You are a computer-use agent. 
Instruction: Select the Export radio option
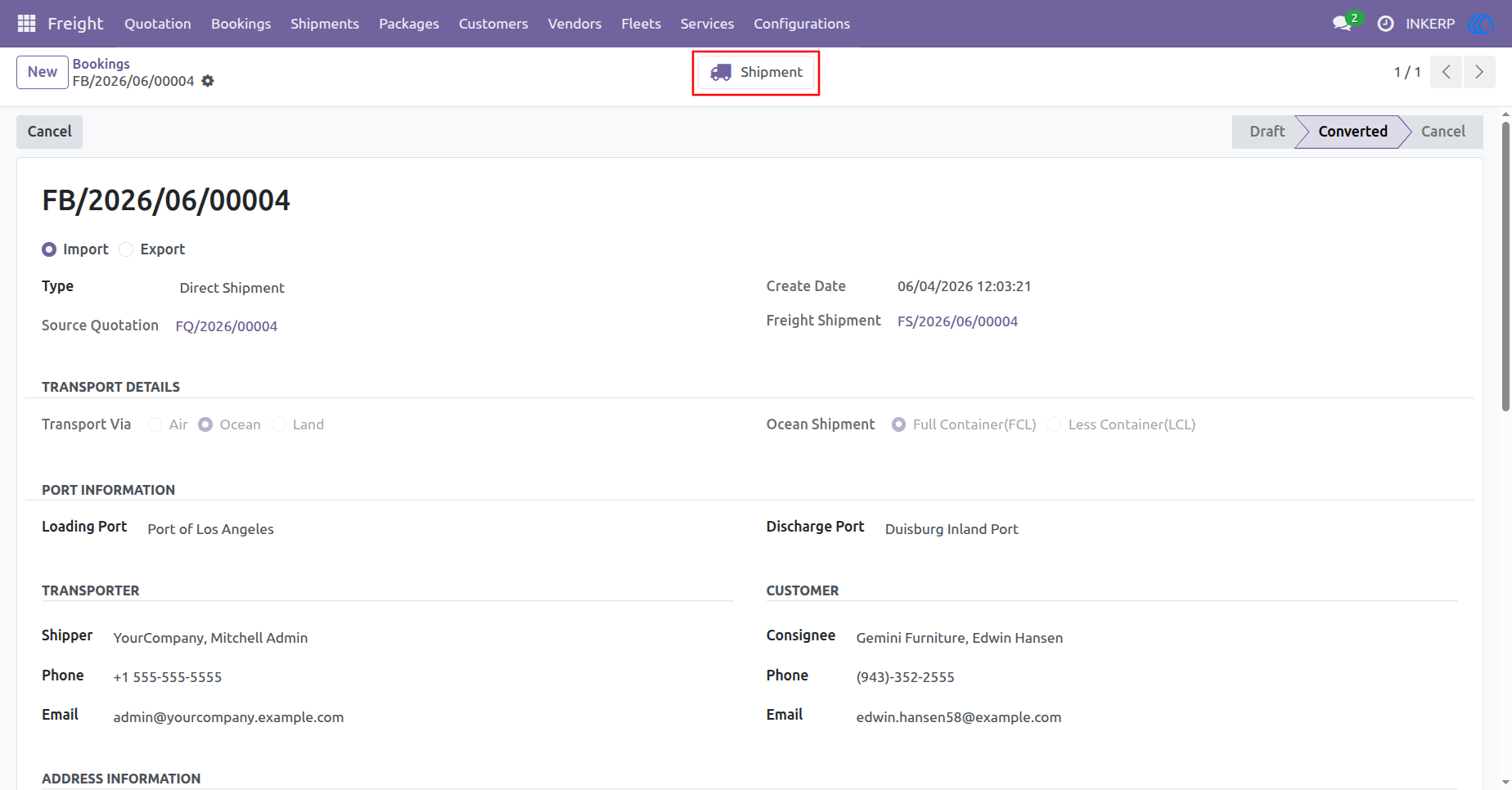point(126,249)
